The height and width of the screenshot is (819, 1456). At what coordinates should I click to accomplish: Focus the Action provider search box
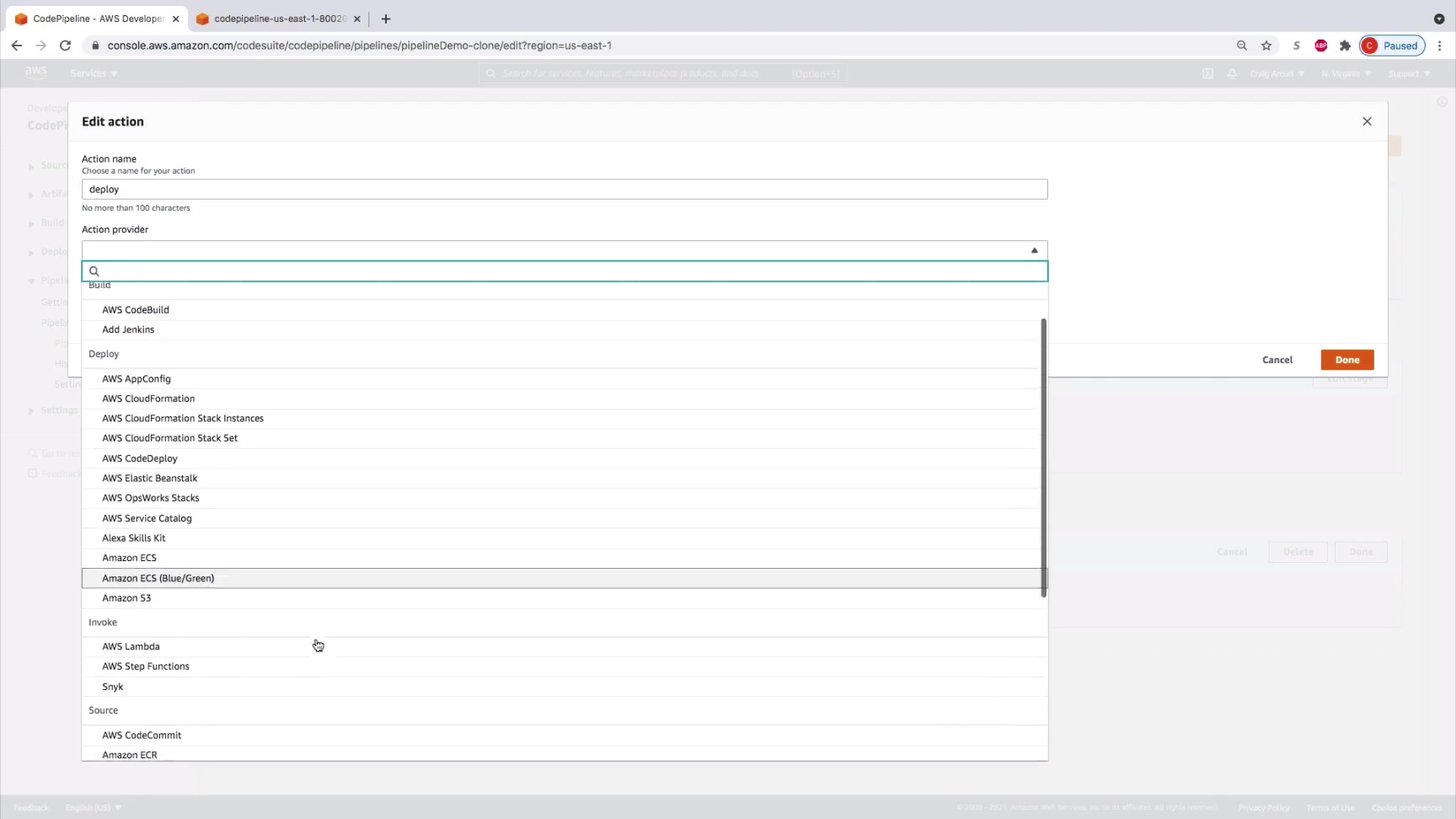coord(565,271)
